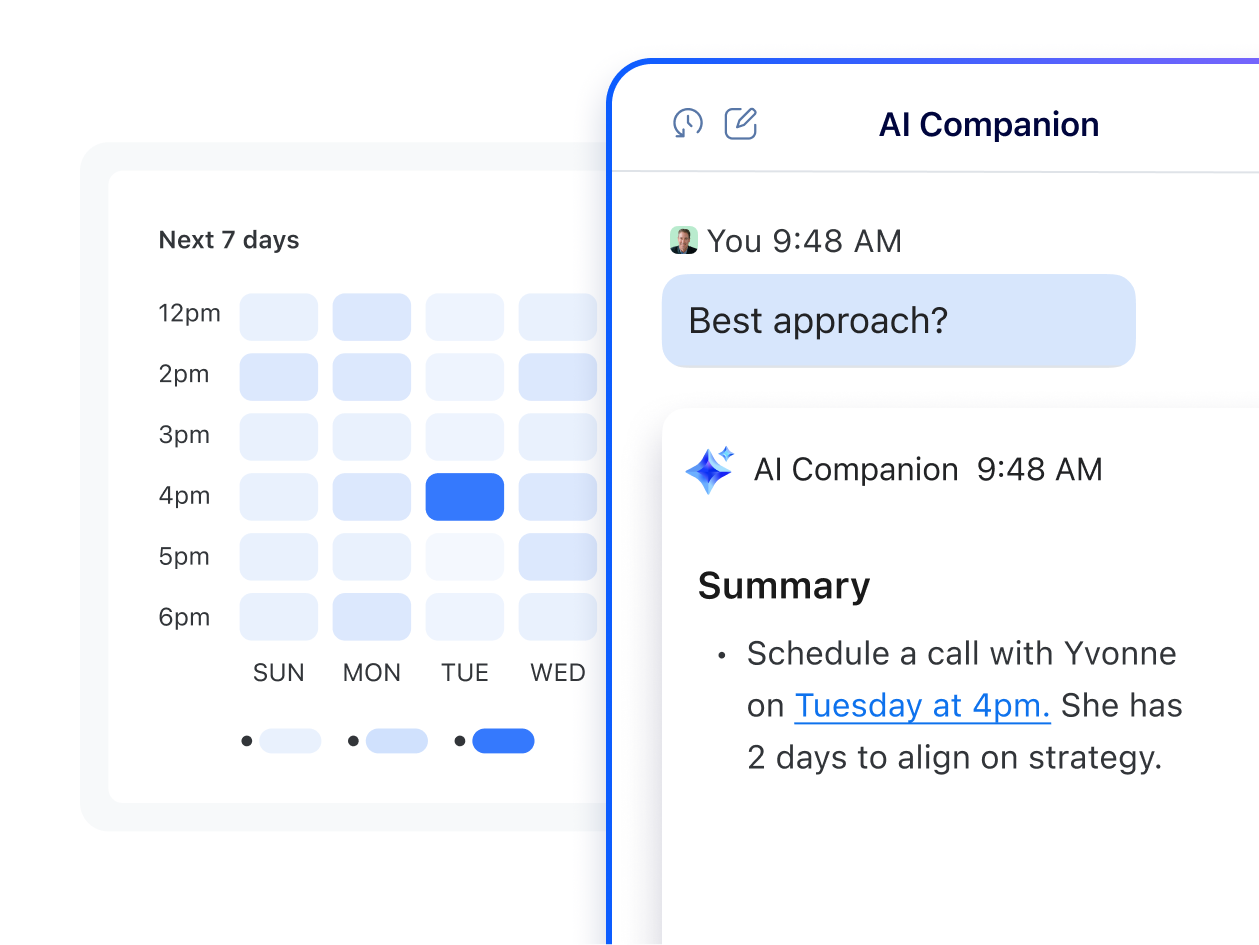Open the Tuesday at 4pm link
Viewport: 1259px width, 945px height.
pos(922,705)
